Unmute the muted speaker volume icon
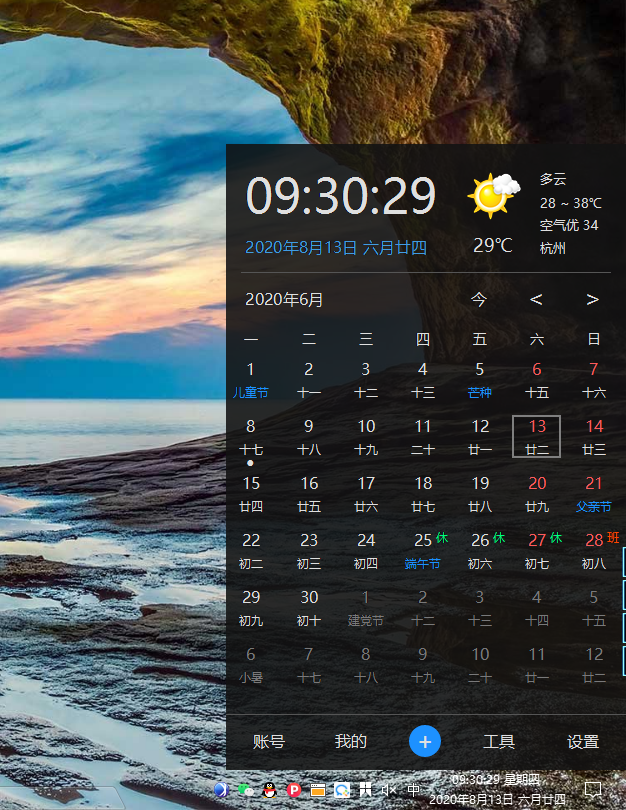This screenshot has width=626, height=810. pos(389,790)
